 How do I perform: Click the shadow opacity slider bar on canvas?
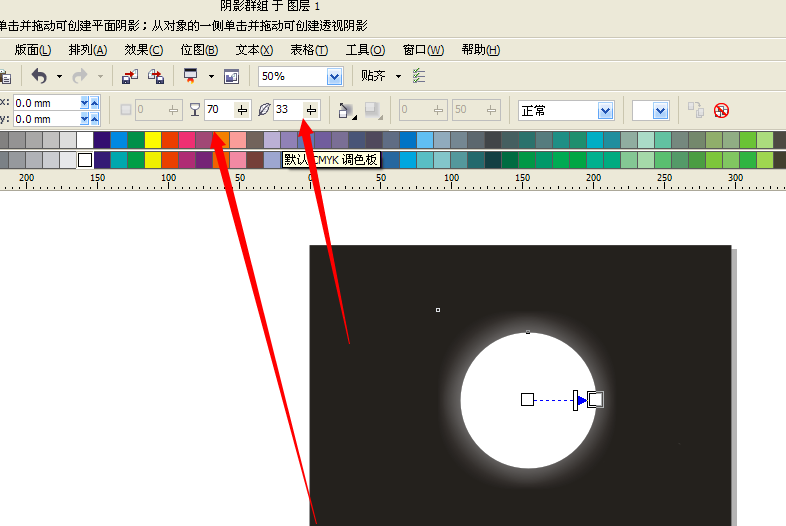coord(575,400)
